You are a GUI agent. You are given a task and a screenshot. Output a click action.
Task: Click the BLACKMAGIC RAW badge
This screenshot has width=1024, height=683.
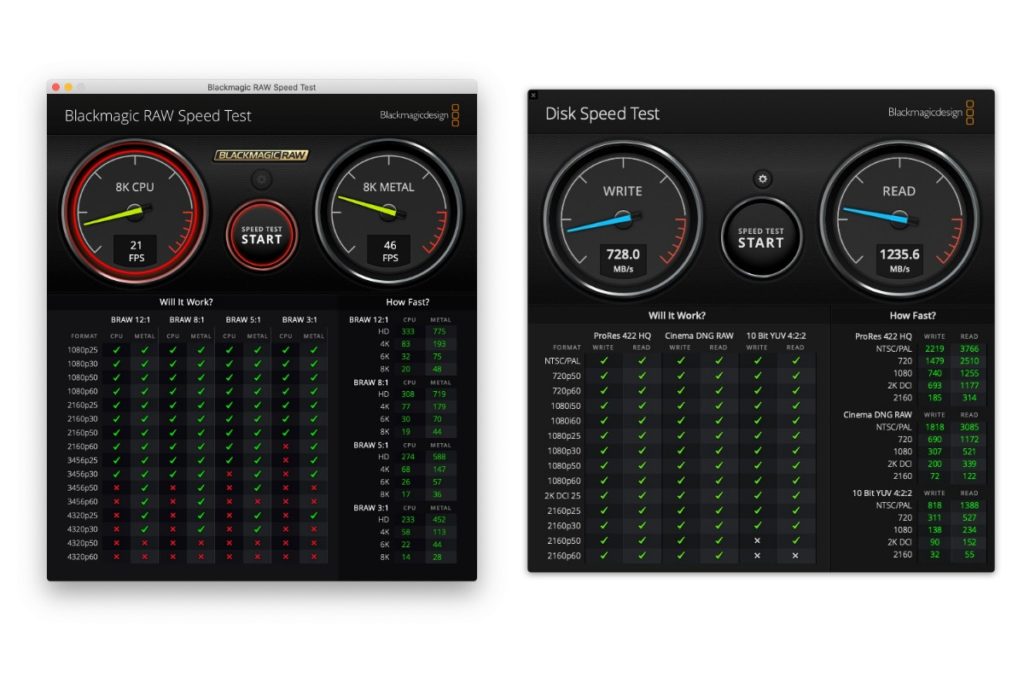click(x=262, y=155)
